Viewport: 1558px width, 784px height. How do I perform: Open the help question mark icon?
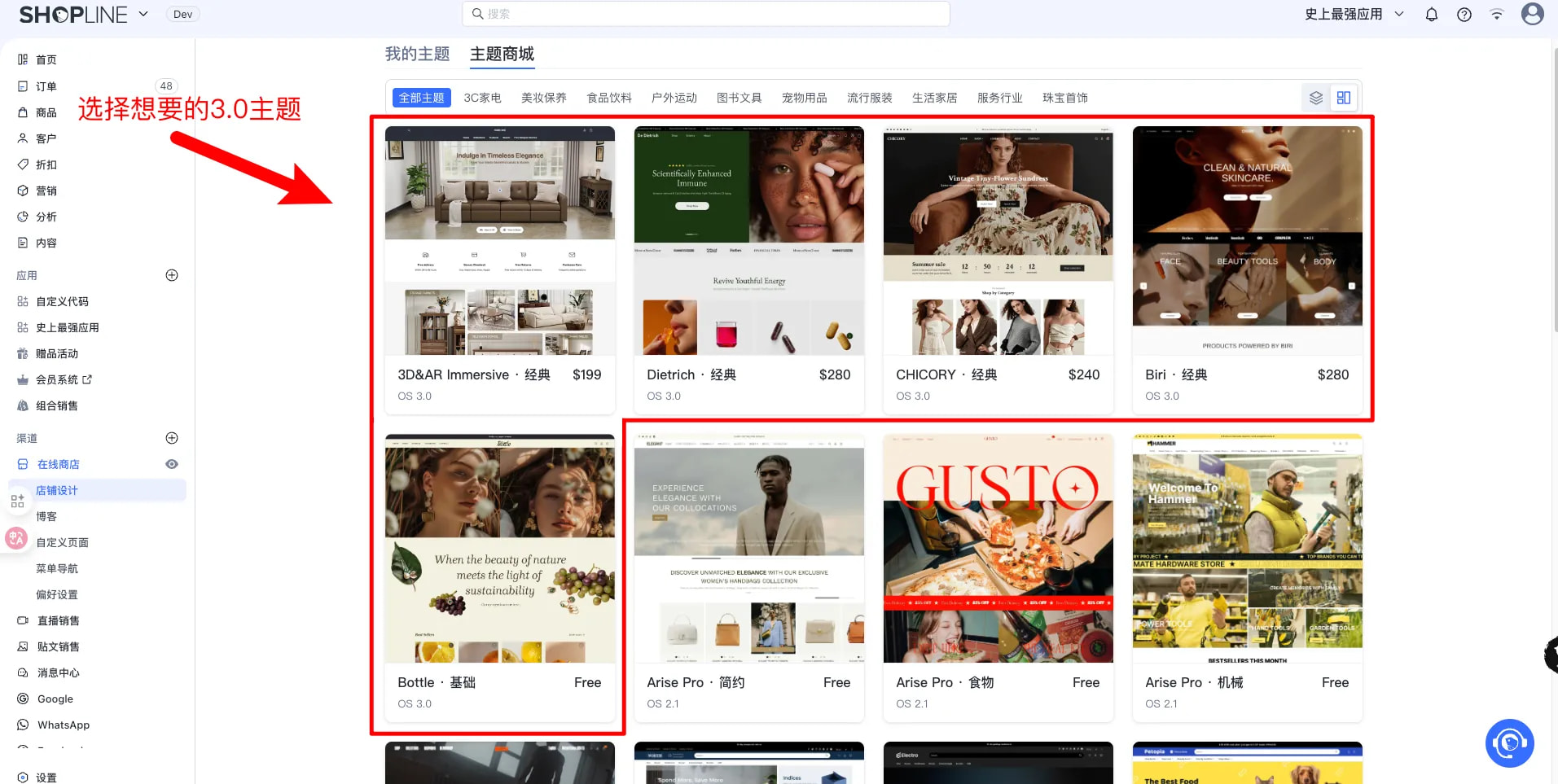tap(1464, 14)
